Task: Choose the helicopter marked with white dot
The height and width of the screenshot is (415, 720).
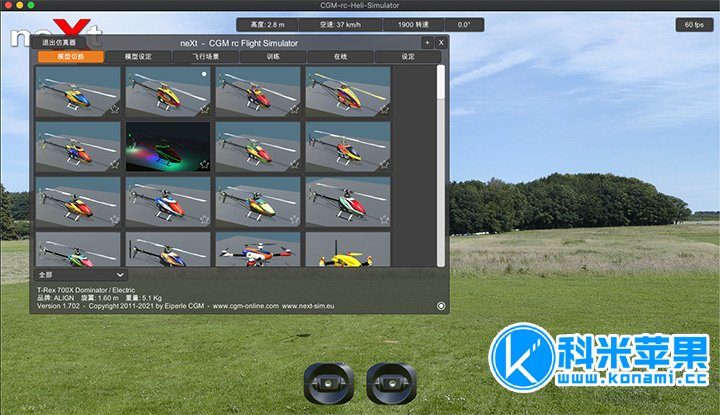Action: pos(168,92)
